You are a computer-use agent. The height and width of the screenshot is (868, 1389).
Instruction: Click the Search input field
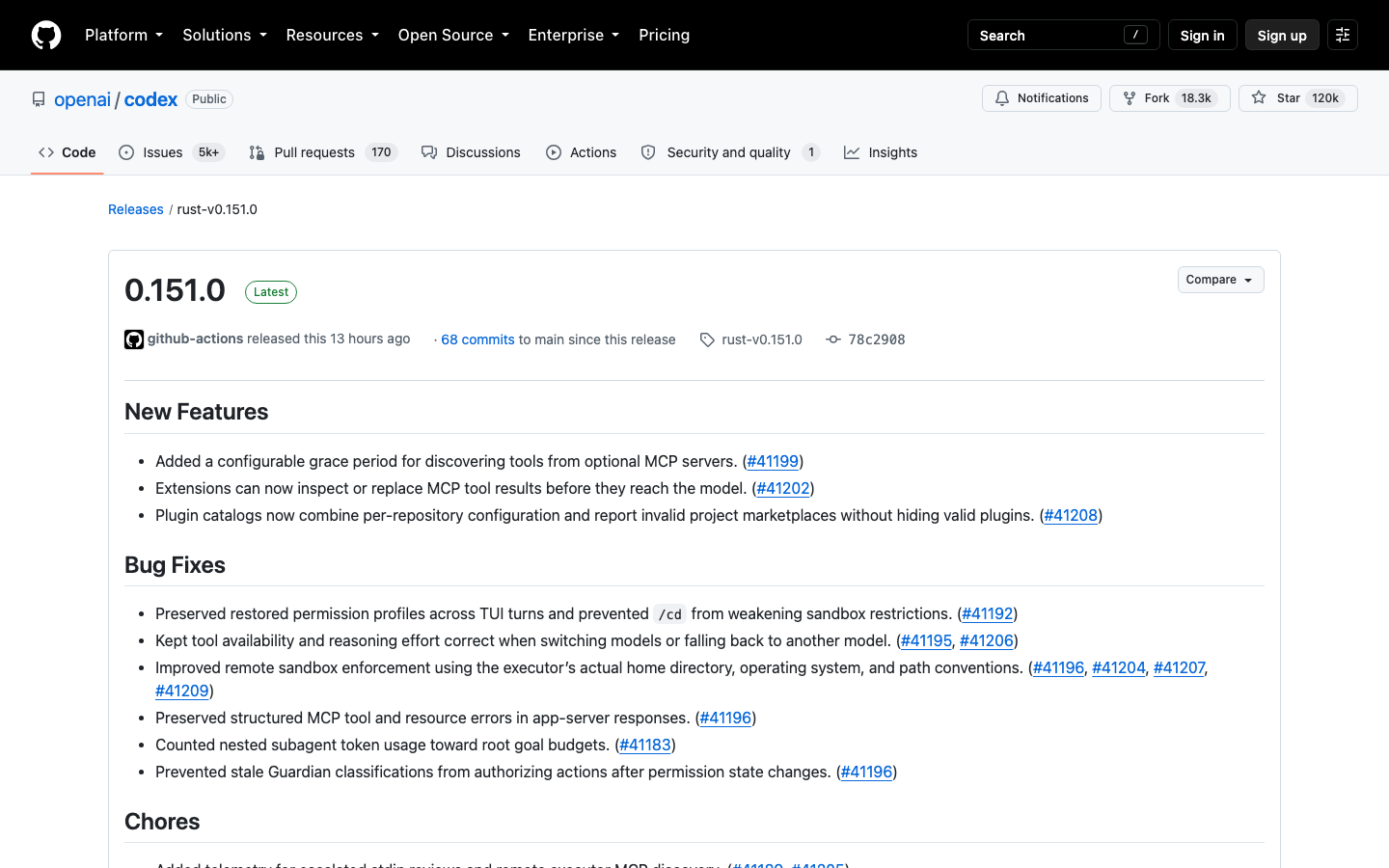point(1063,35)
